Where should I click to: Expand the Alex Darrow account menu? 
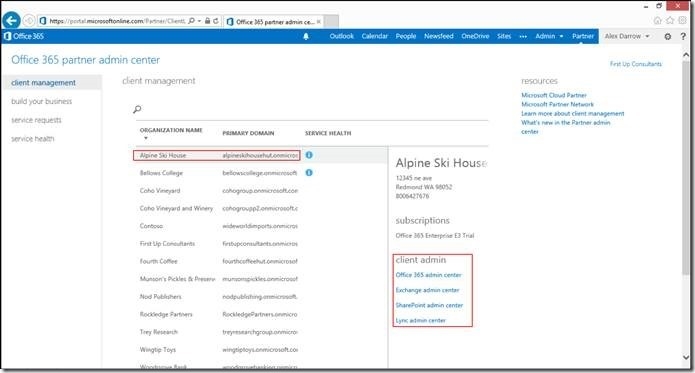pyautogui.click(x=627, y=36)
